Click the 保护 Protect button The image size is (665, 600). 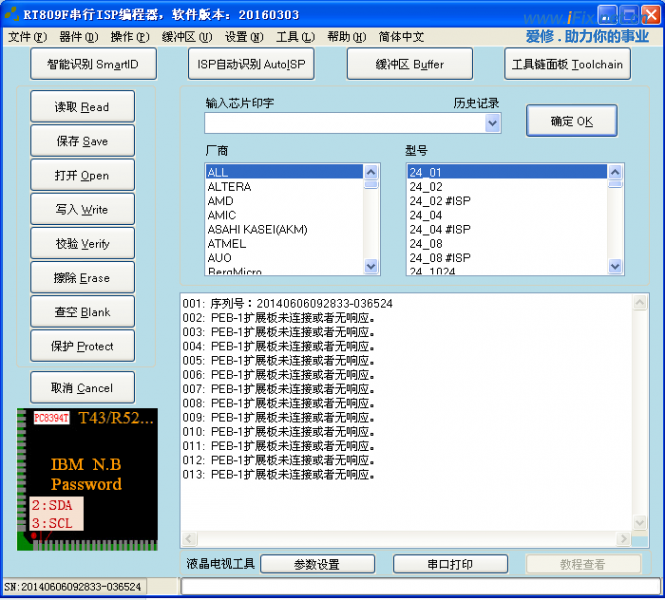(83, 346)
